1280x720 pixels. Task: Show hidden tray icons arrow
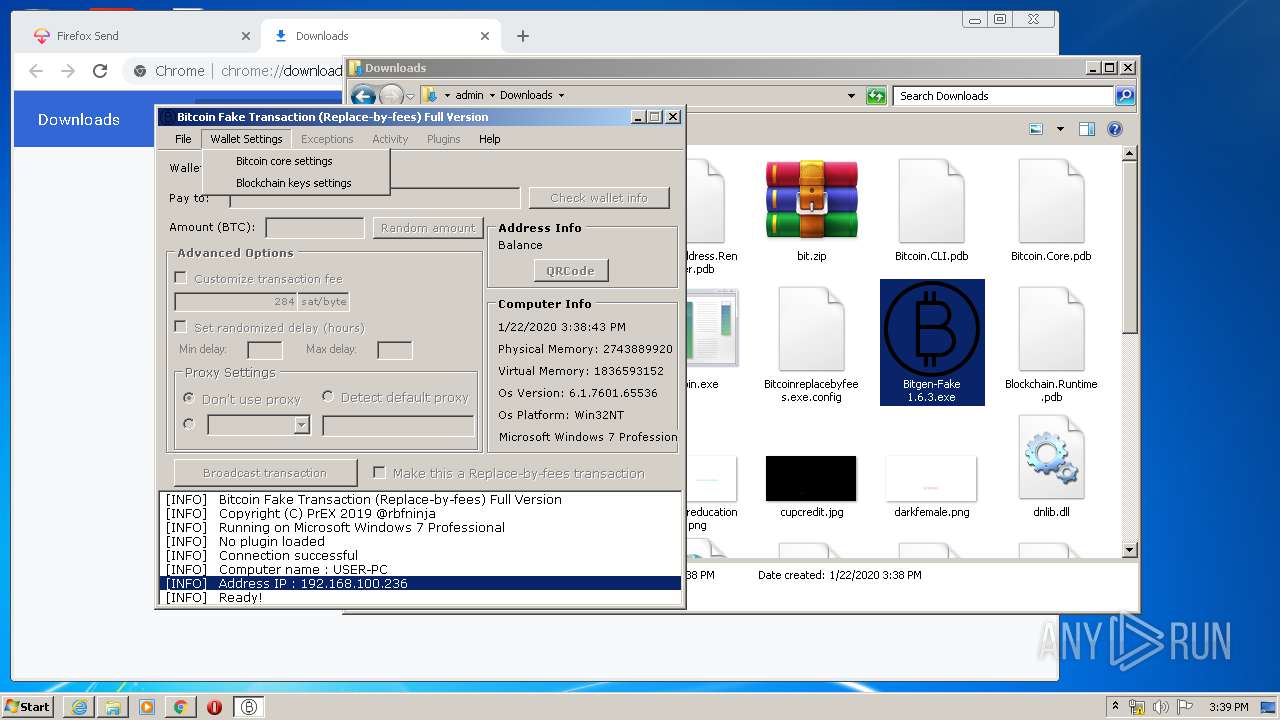[x=1115, y=707]
